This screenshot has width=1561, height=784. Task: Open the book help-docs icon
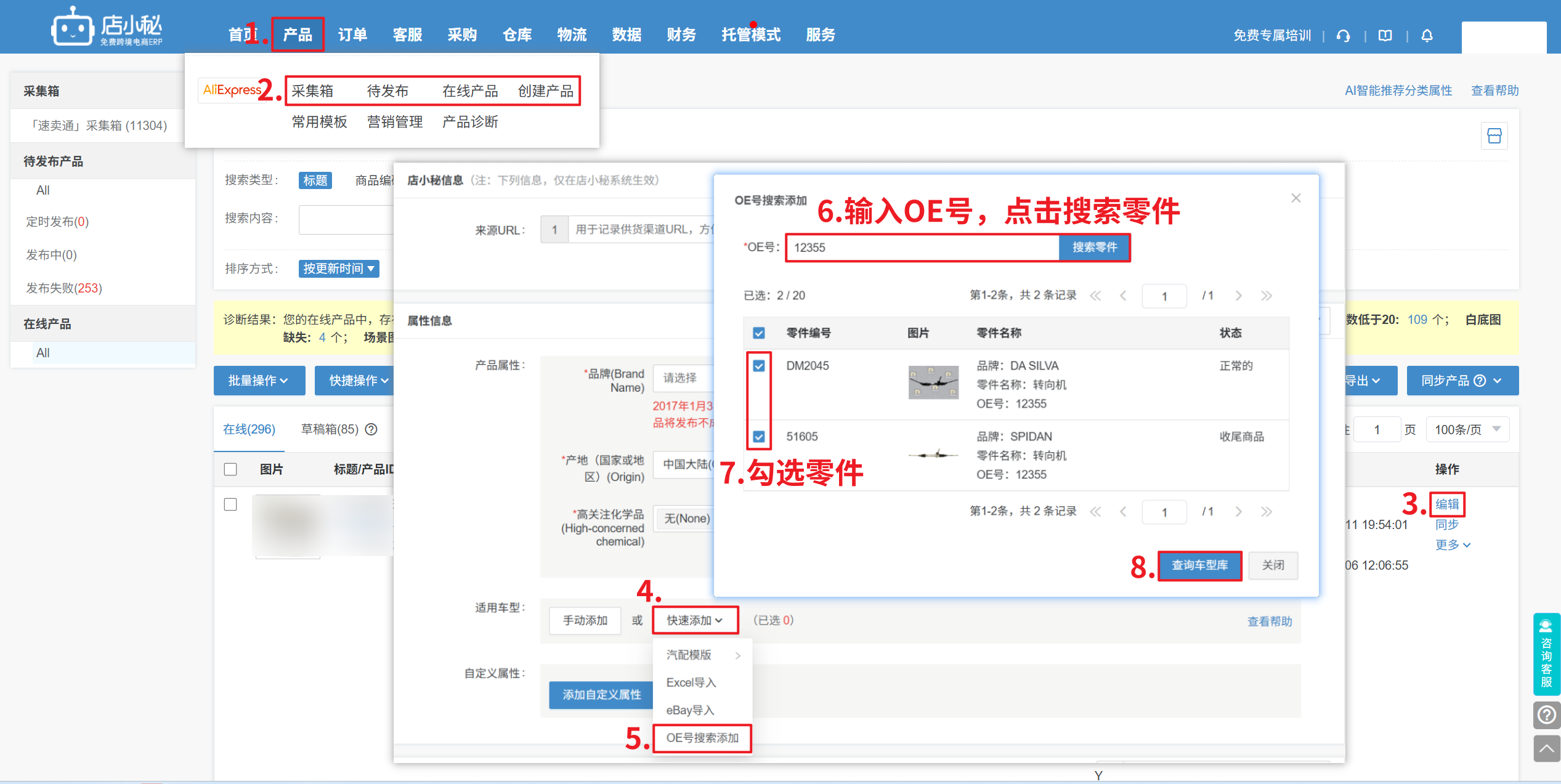(1385, 36)
